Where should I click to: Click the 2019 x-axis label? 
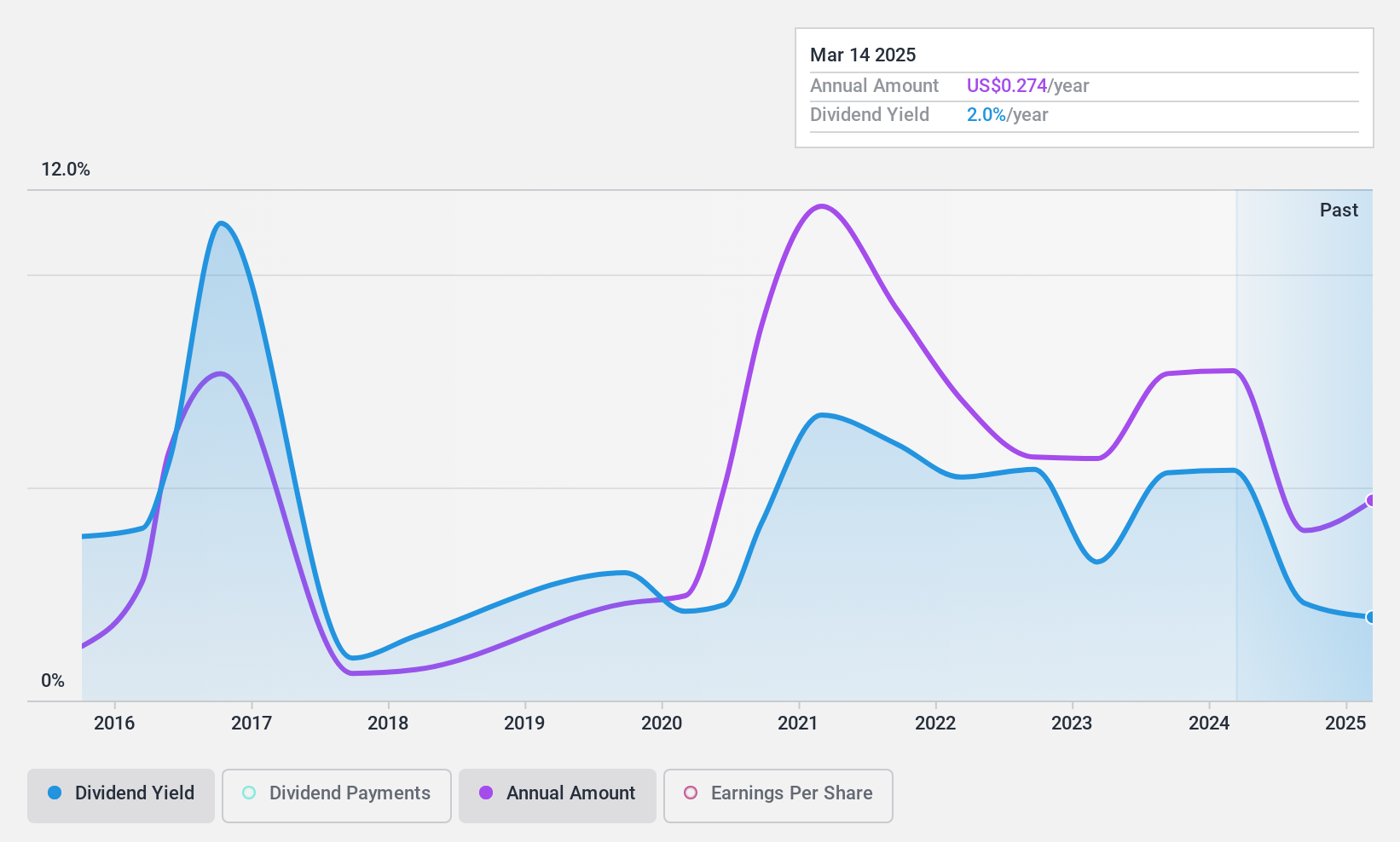(524, 724)
